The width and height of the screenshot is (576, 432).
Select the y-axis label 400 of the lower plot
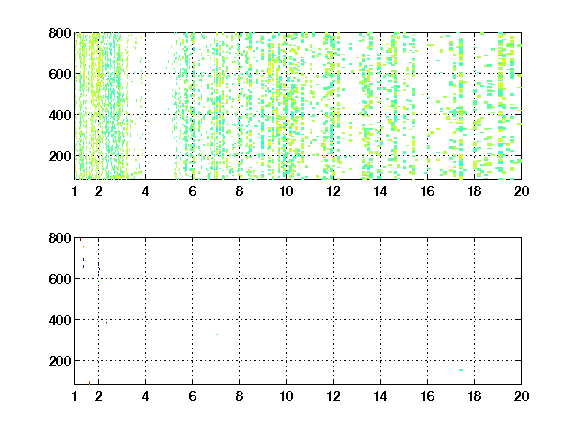(x=60, y=320)
